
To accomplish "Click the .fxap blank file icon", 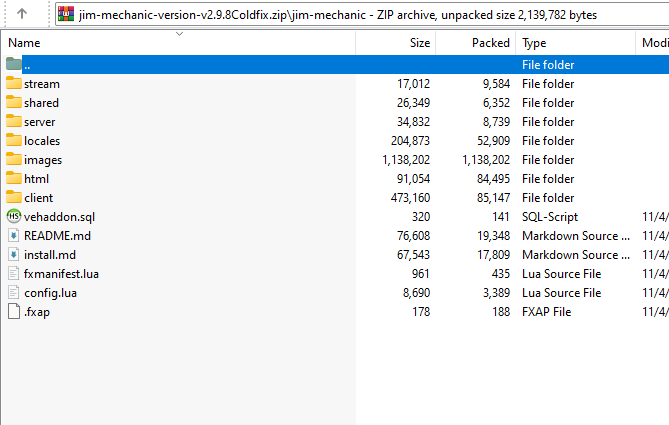I will 14,311.
